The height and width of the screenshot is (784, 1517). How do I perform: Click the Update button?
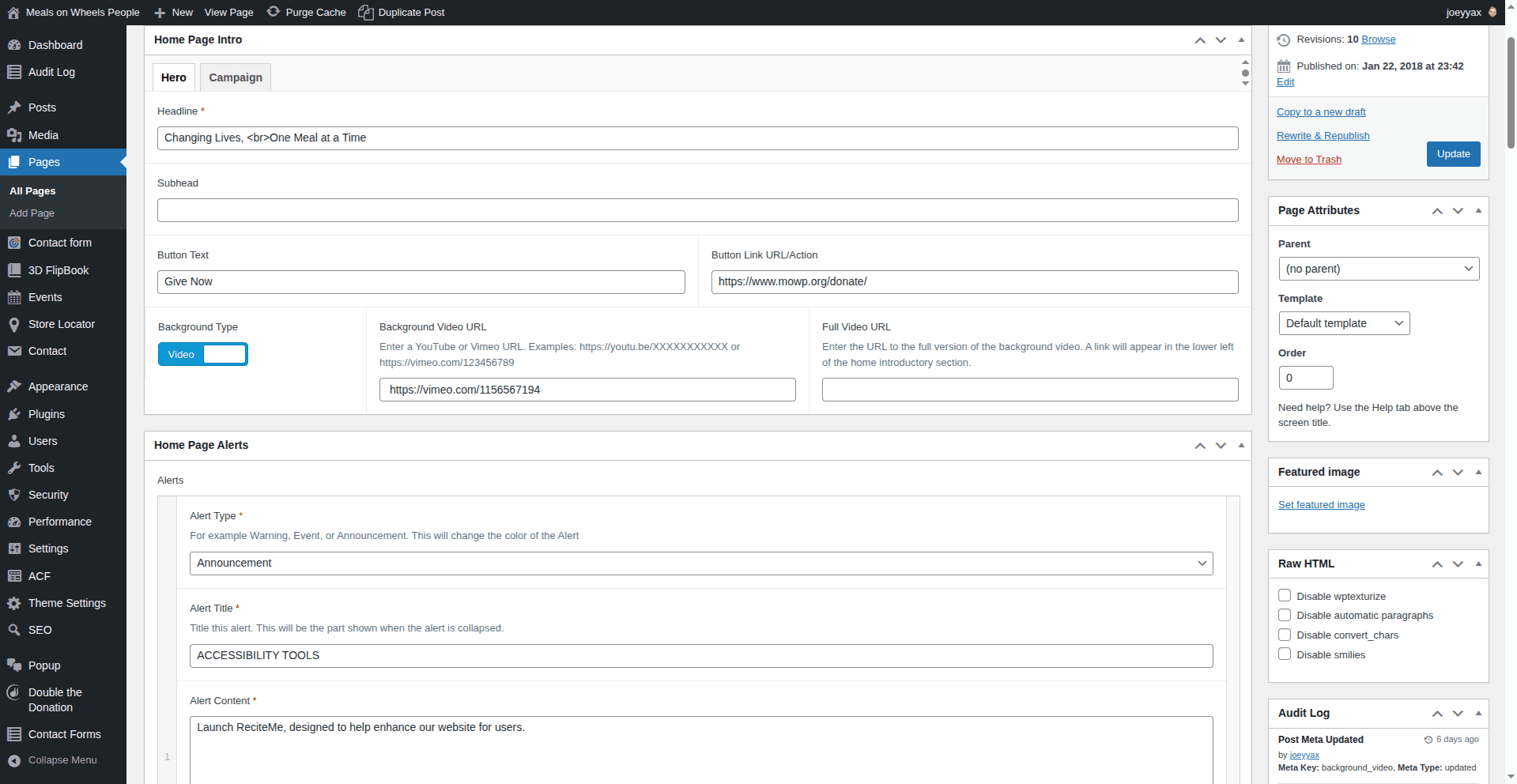click(1452, 153)
